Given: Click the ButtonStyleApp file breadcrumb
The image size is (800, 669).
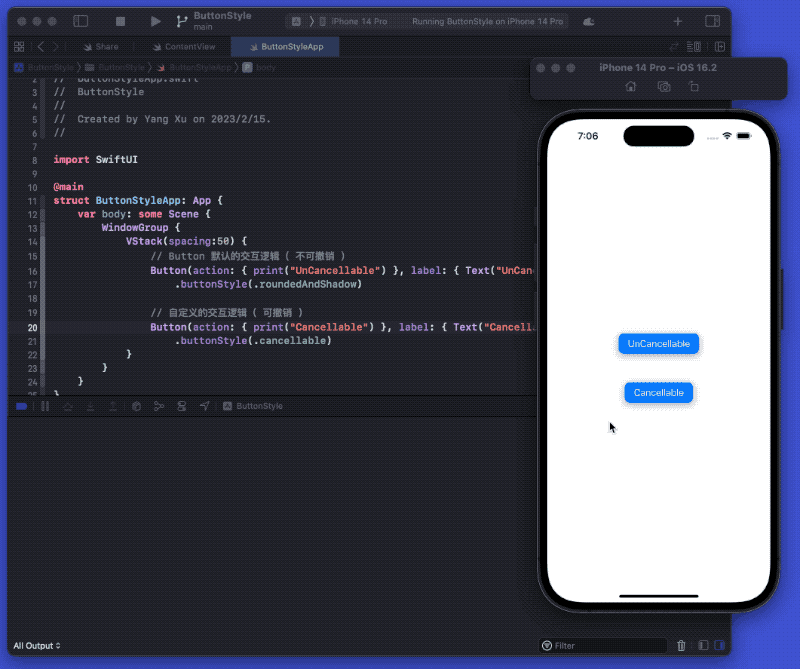Looking at the screenshot, I should 194,67.
